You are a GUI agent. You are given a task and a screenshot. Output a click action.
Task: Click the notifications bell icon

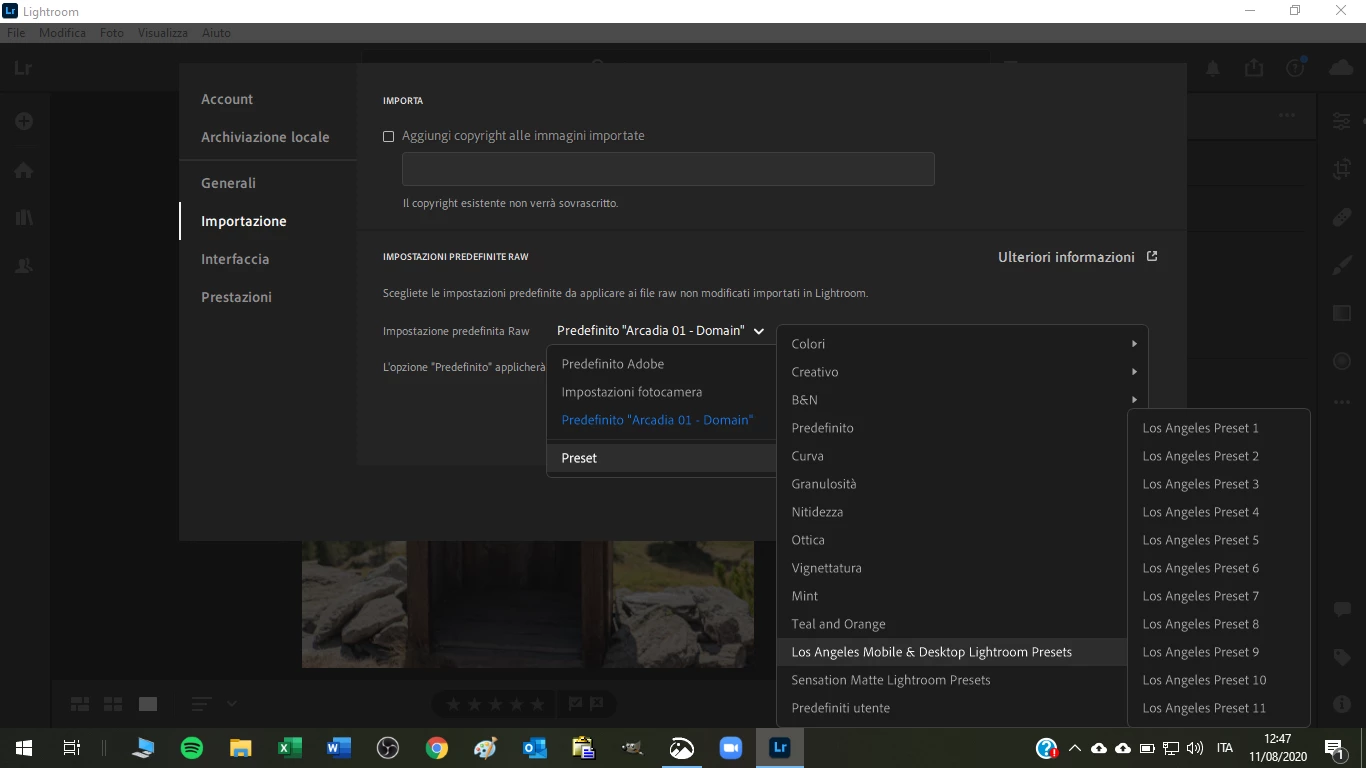tap(1212, 68)
